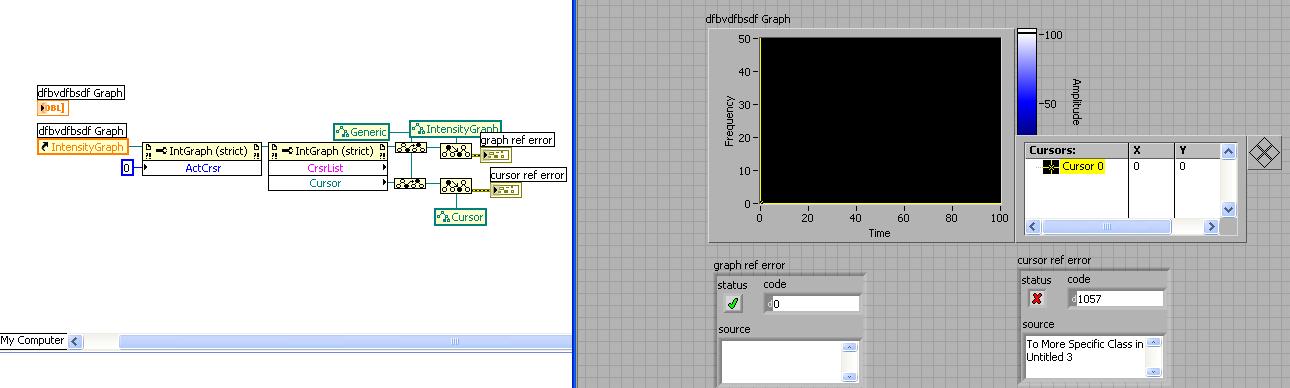Click the Amplitude color ramp scale

coord(1028,82)
